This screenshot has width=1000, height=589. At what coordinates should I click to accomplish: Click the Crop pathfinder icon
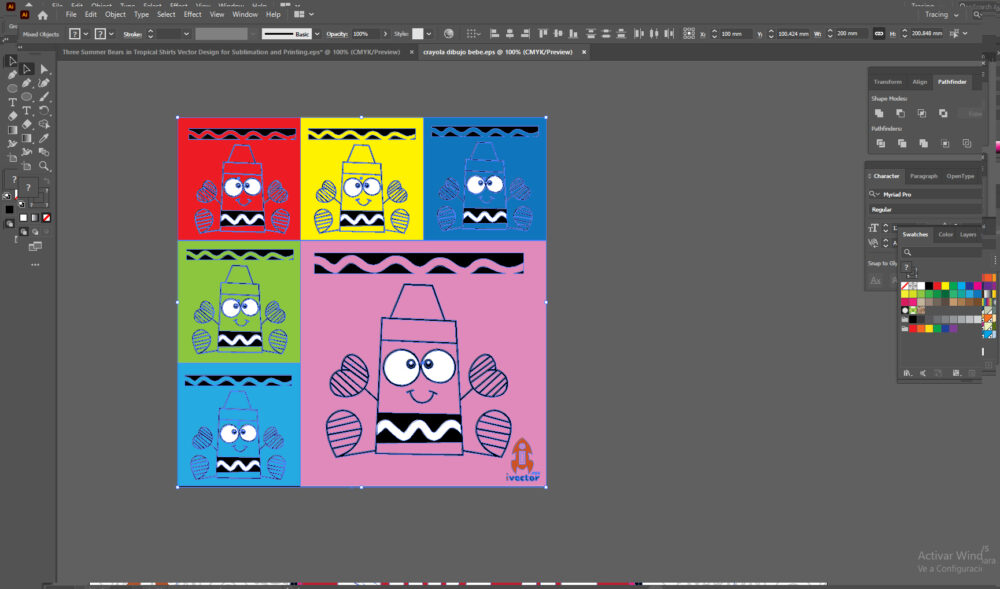coord(945,143)
